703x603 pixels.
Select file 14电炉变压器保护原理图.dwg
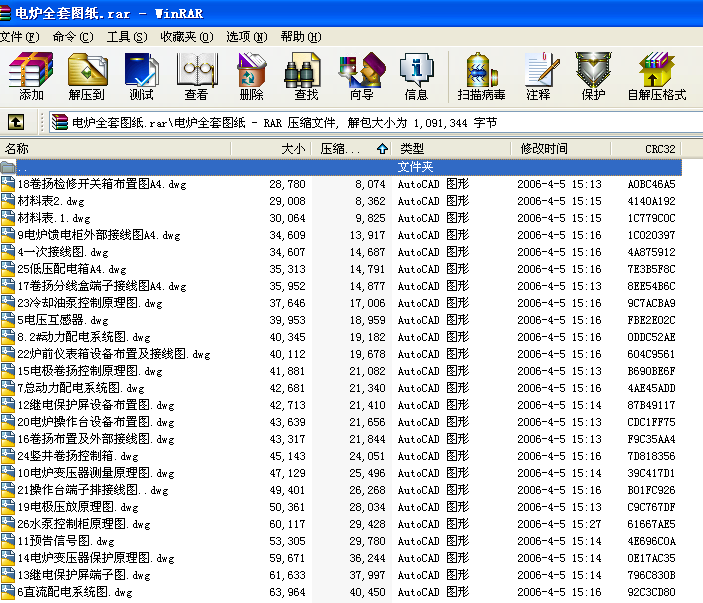tap(96, 559)
